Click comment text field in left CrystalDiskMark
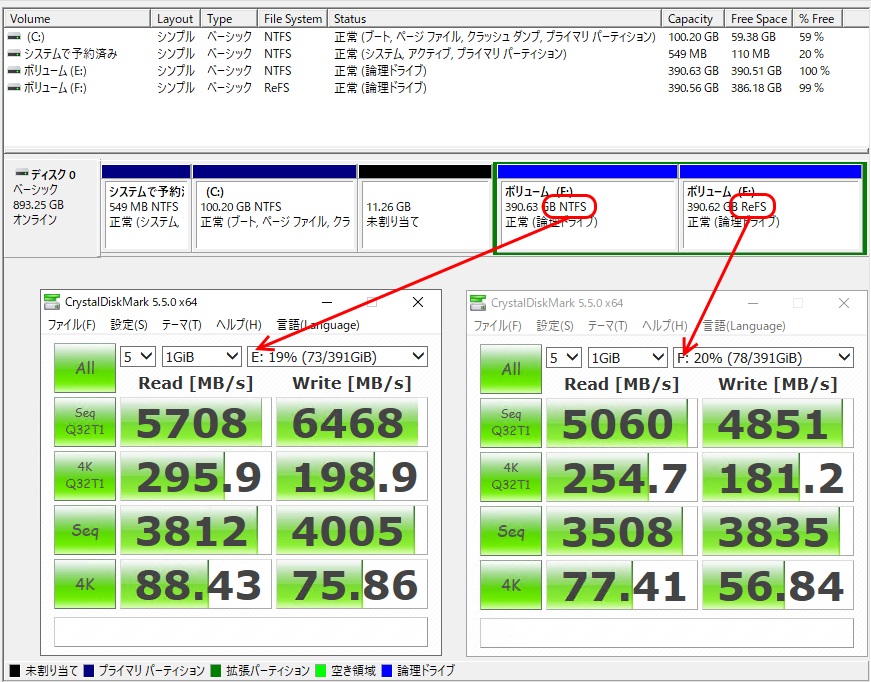The width and height of the screenshot is (871, 682). pos(241,632)
